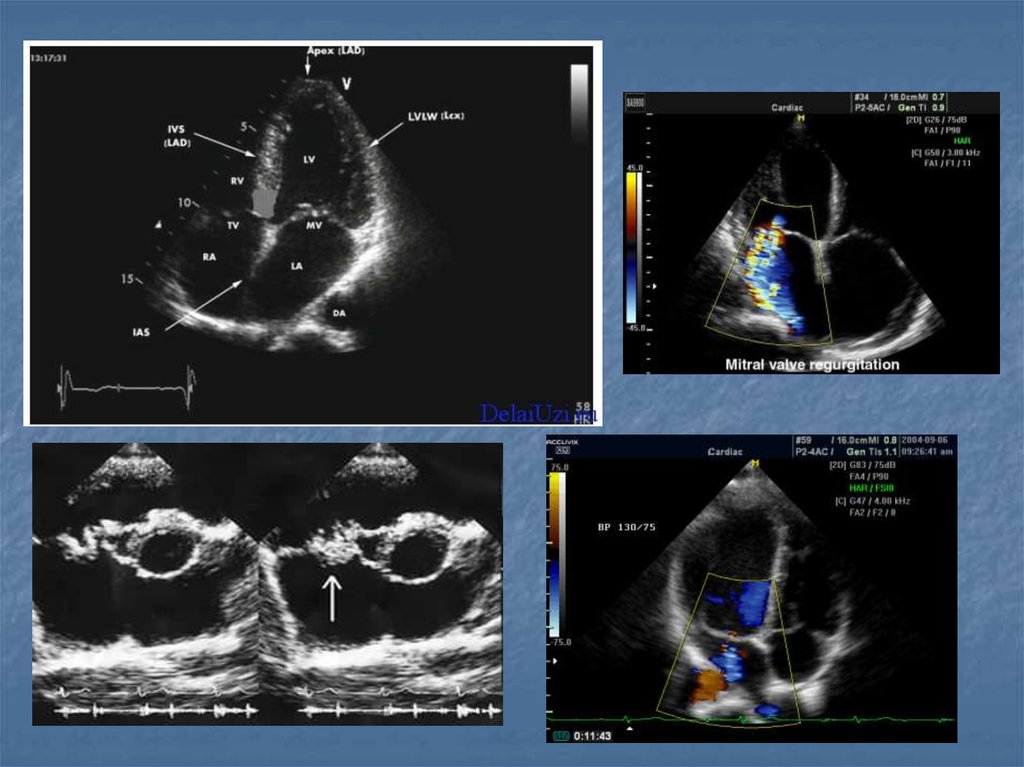Click the "LV" chamber label
Screen dimensions: 1024x767
309,159
